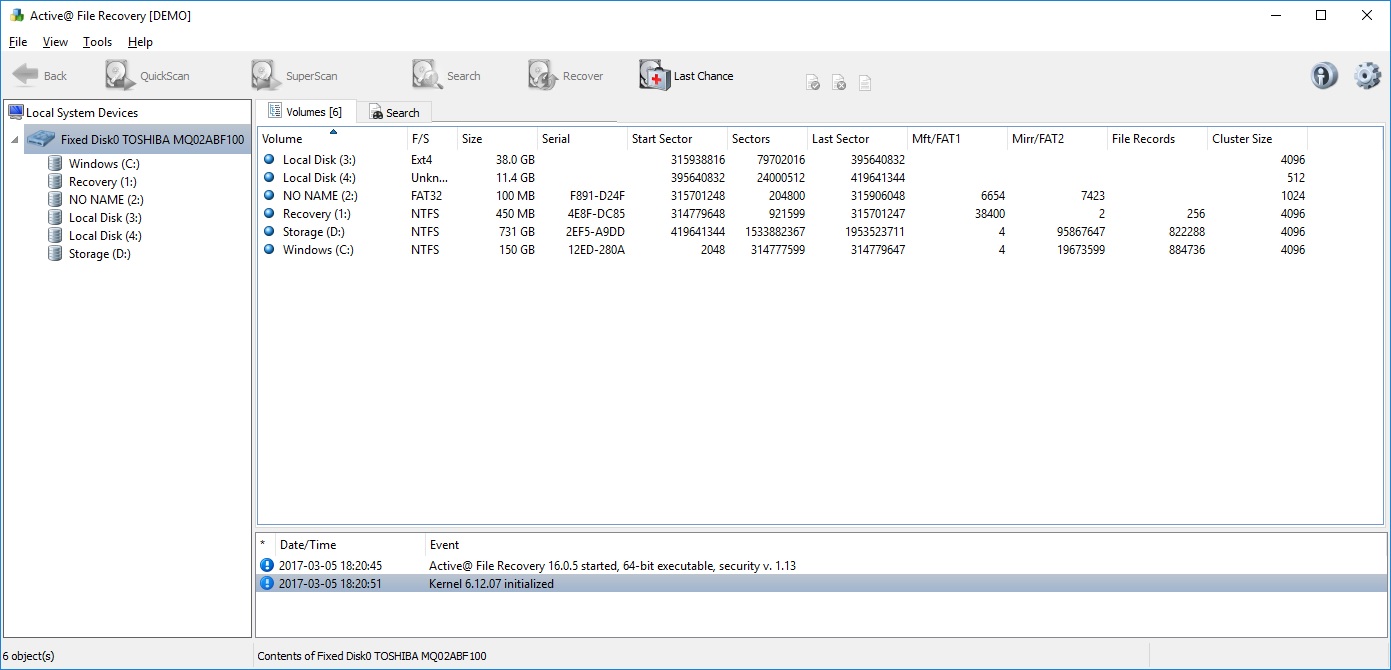Click the document-with-checkmark toolbar icon
This screenshot has height=670, width=1391.
(x=812, y=82)
